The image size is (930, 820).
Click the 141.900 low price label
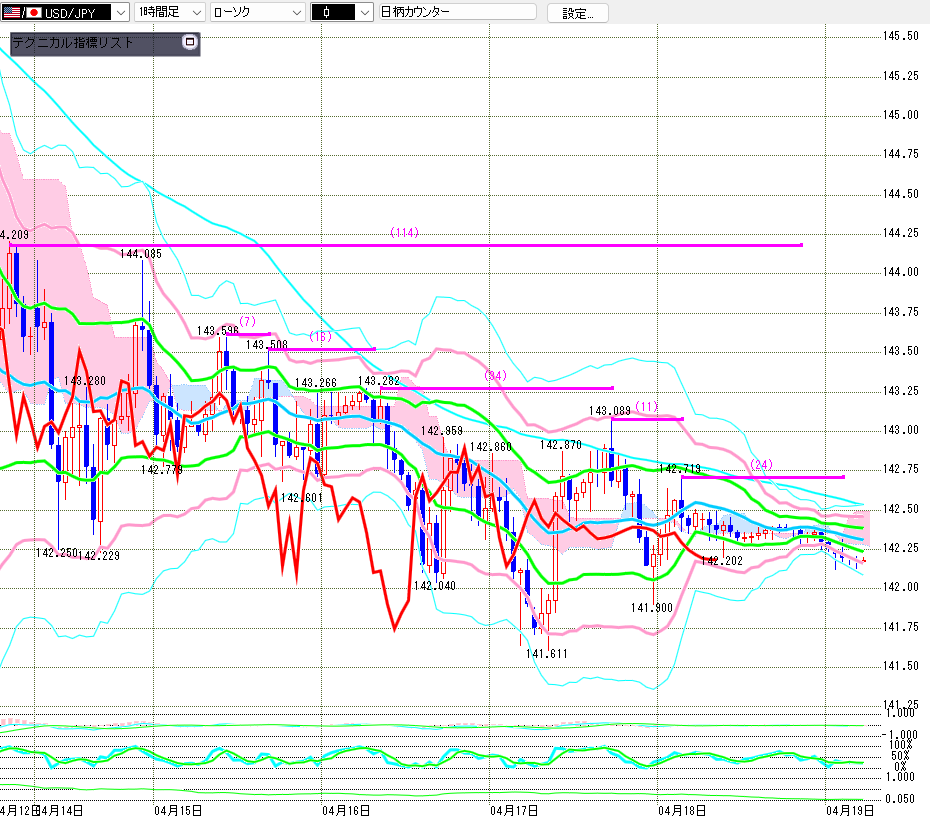coord(652,608)
